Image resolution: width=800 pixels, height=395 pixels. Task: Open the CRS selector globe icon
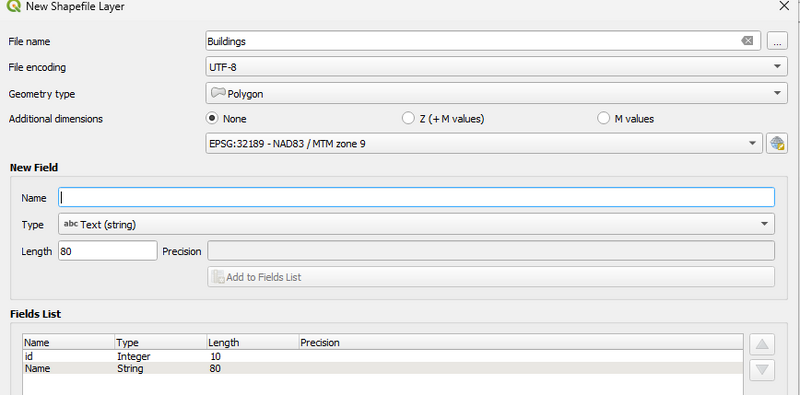pos(777,143)
